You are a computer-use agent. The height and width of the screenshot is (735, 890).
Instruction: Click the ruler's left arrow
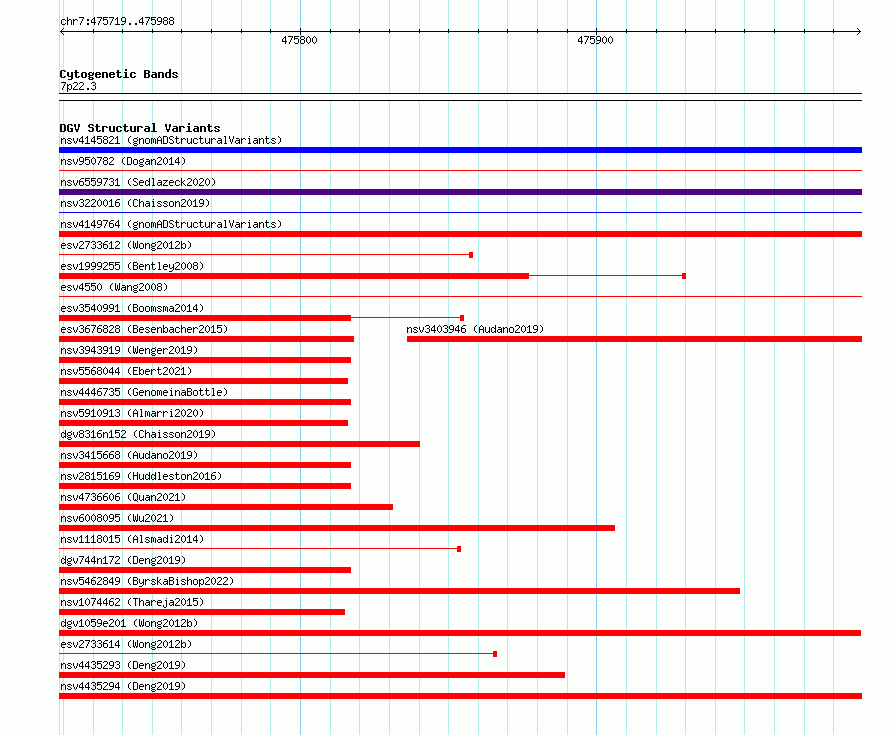[x=62, y=32]
